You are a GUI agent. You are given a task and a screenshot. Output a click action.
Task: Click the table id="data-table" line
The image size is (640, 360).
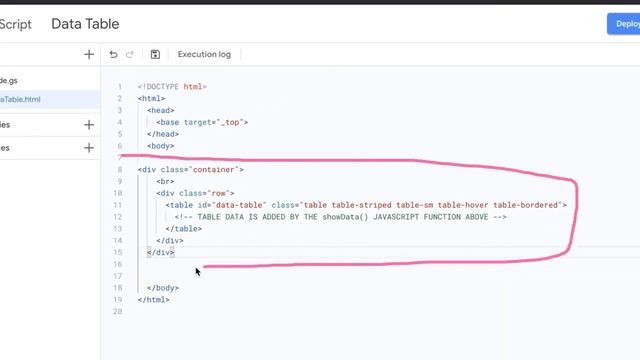(366, 205)
